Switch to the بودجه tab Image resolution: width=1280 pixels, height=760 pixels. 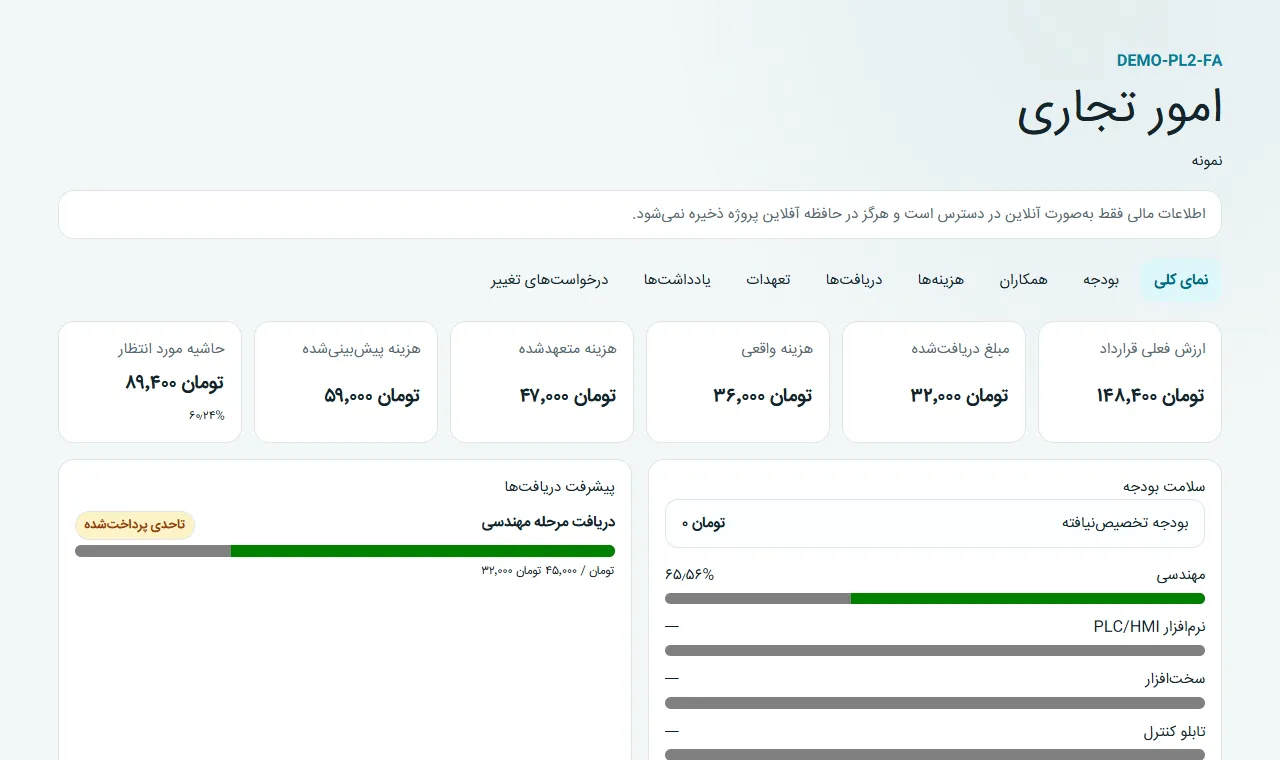click(x=1101, y=280)
